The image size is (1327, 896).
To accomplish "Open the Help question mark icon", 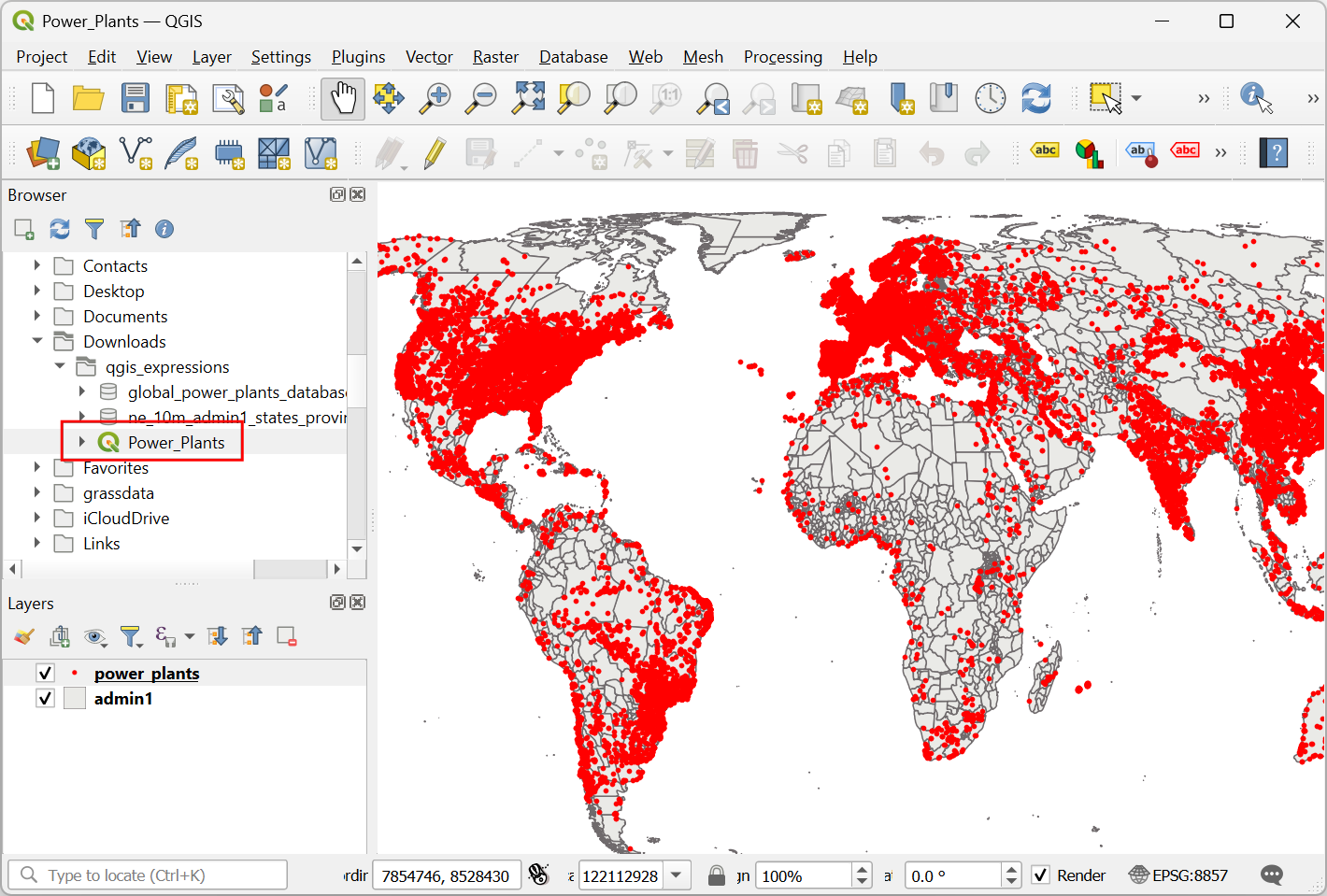I will tap(1274, 152).
